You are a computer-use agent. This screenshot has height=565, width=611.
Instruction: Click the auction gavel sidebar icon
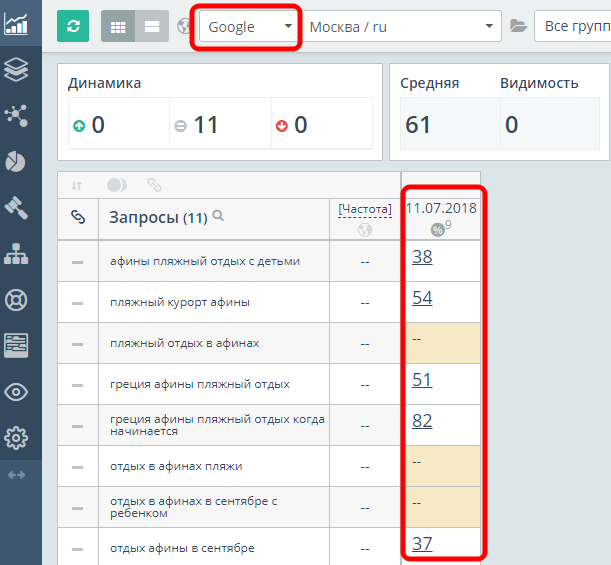16,207
